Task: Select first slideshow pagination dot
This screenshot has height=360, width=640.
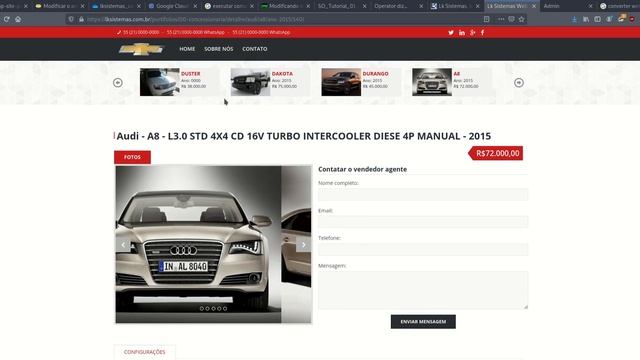Action: [x=202, y=309]
